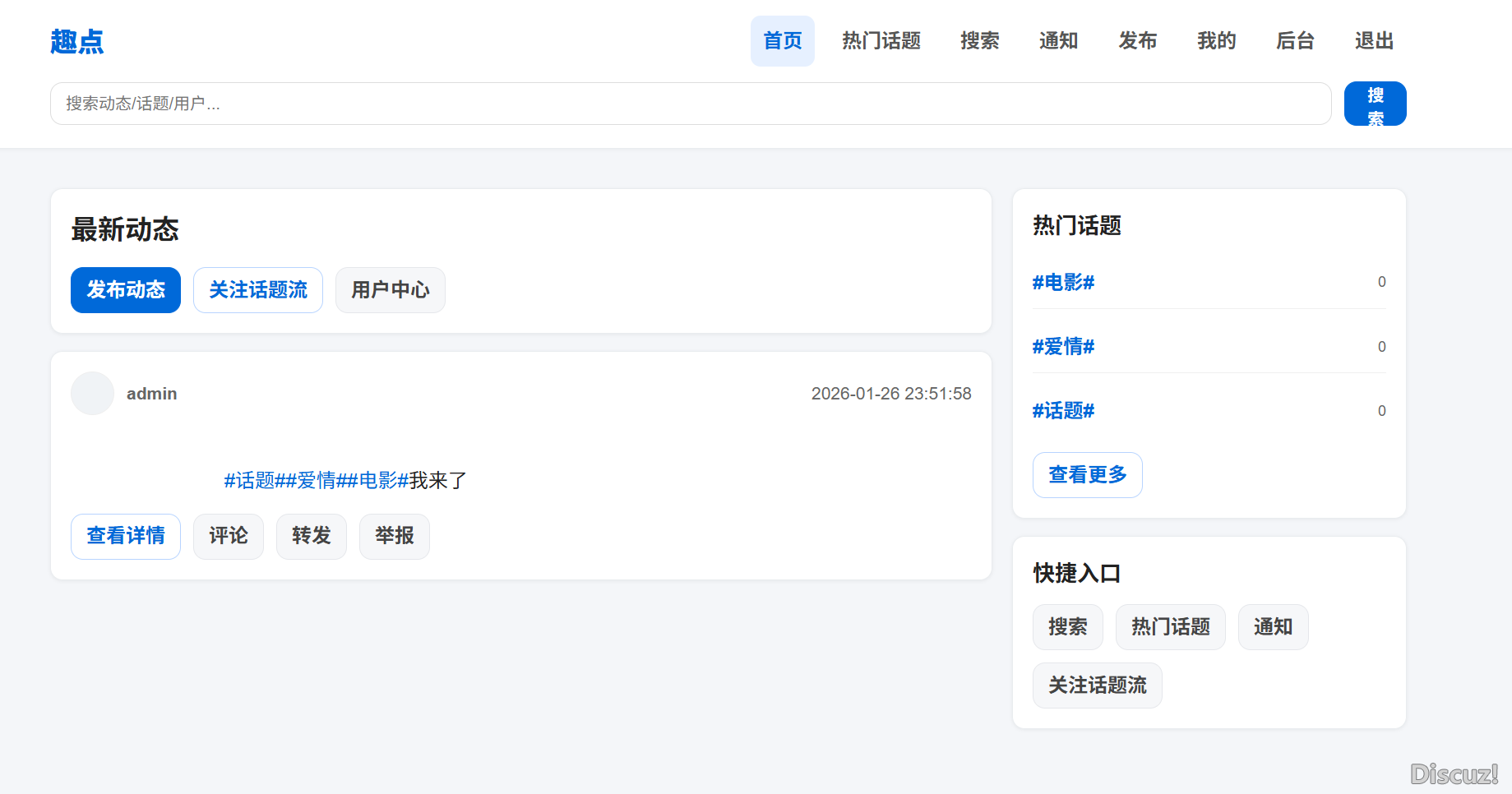Focus the 搜索动态/话题/用户 search field
The height and width of the screenshot is (794, 1512).
[x=691, y=104]
